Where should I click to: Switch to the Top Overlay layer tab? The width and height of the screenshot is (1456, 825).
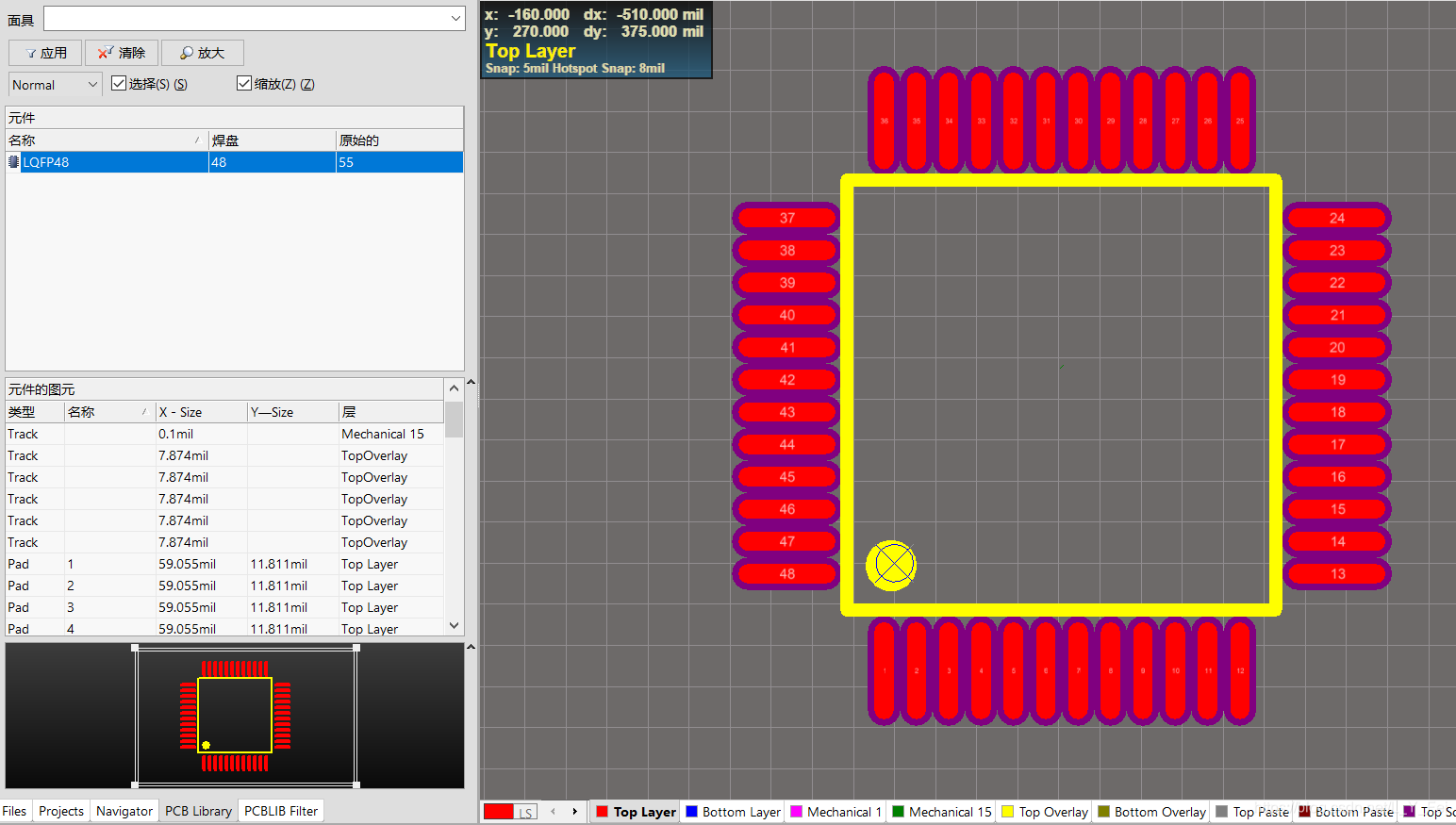click(1045, 812)
